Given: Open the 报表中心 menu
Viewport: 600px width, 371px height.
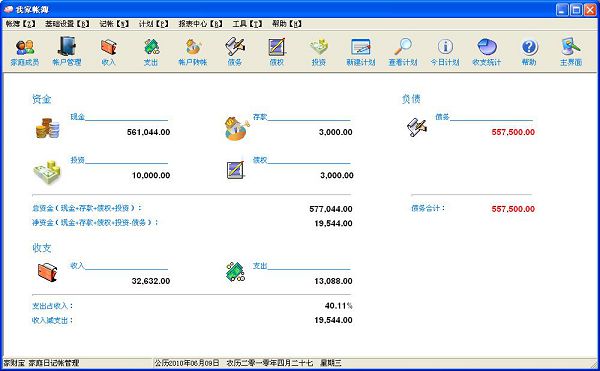Looking at the screenshot, I should tap(200, 24).
